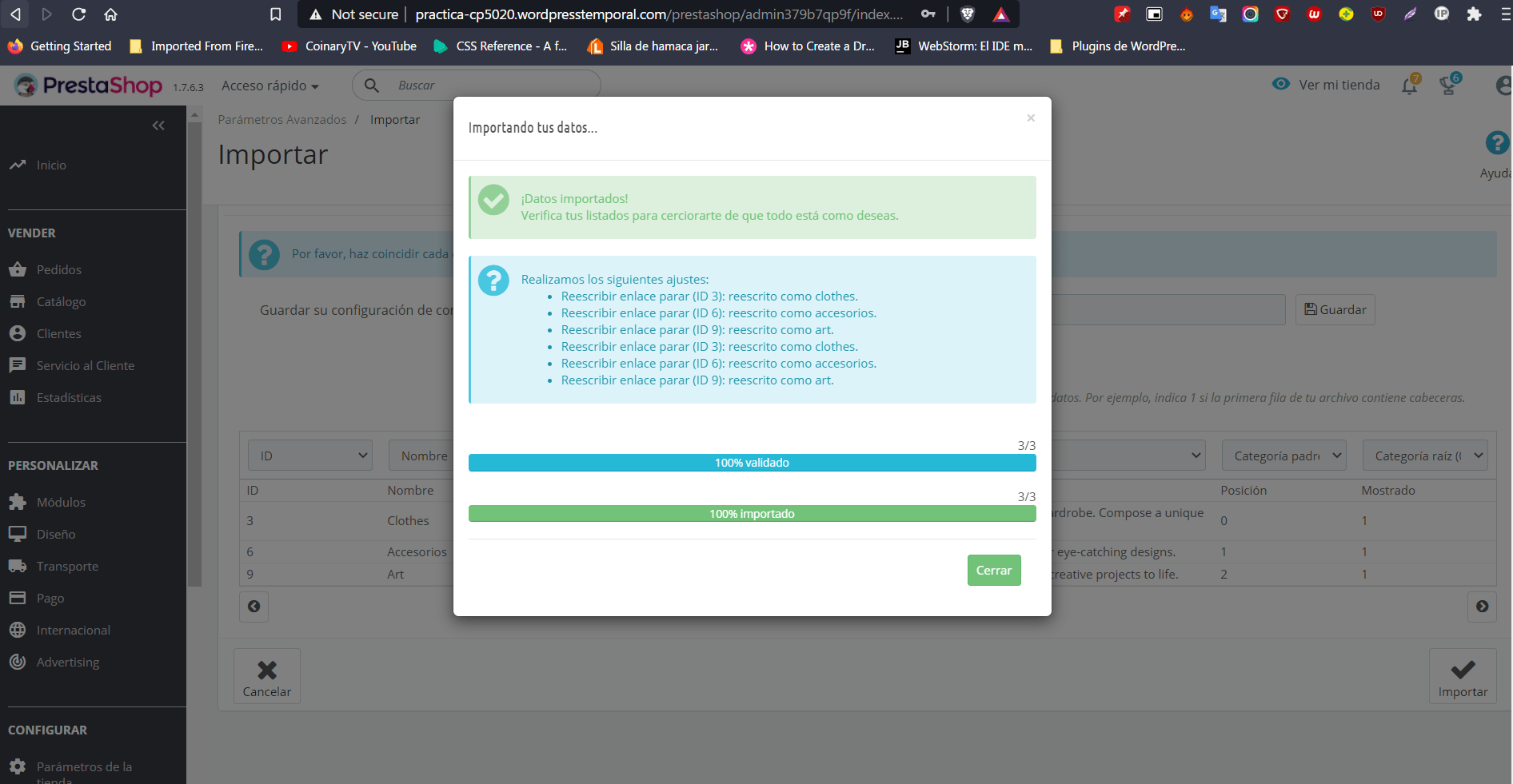Viewport: 1513px width, 784px height.
Task: Dismiss the import modal using the X
Action: click(x=1031, y=118)
